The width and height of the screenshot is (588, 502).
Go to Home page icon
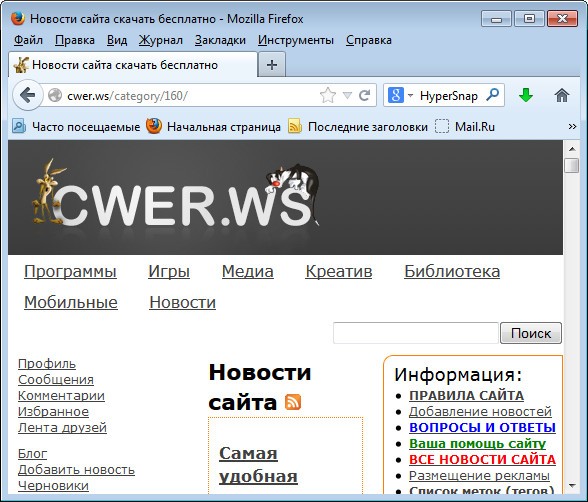[561, 95]
